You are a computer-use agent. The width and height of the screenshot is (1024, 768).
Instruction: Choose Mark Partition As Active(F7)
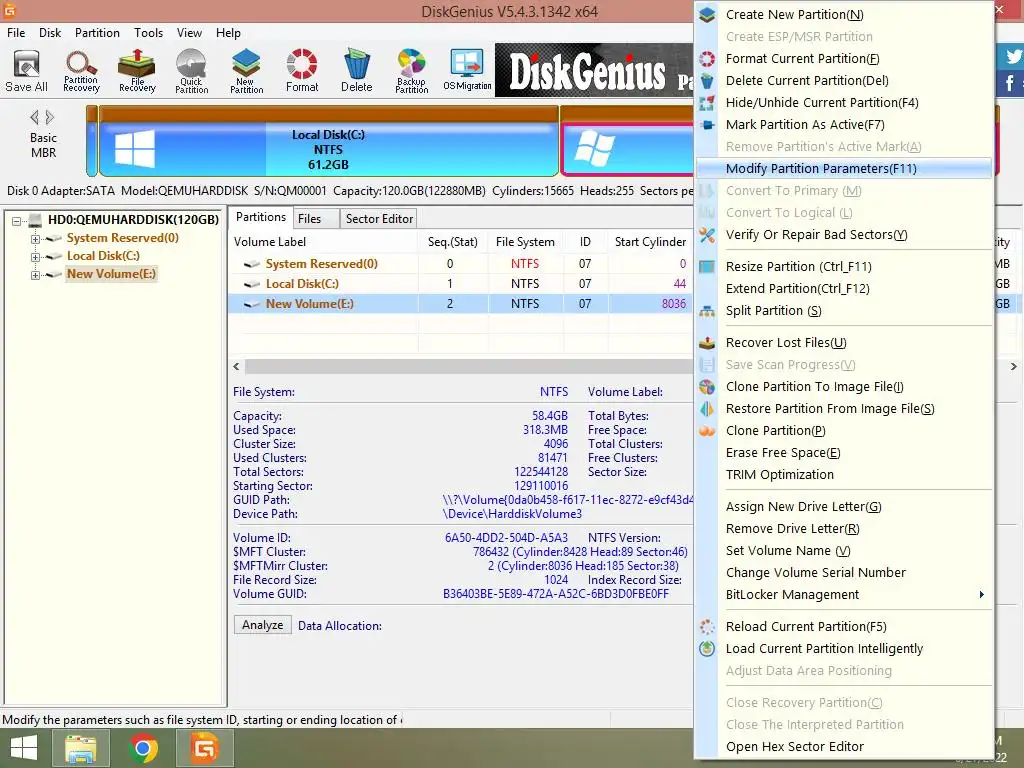click(x=844, y=125)
